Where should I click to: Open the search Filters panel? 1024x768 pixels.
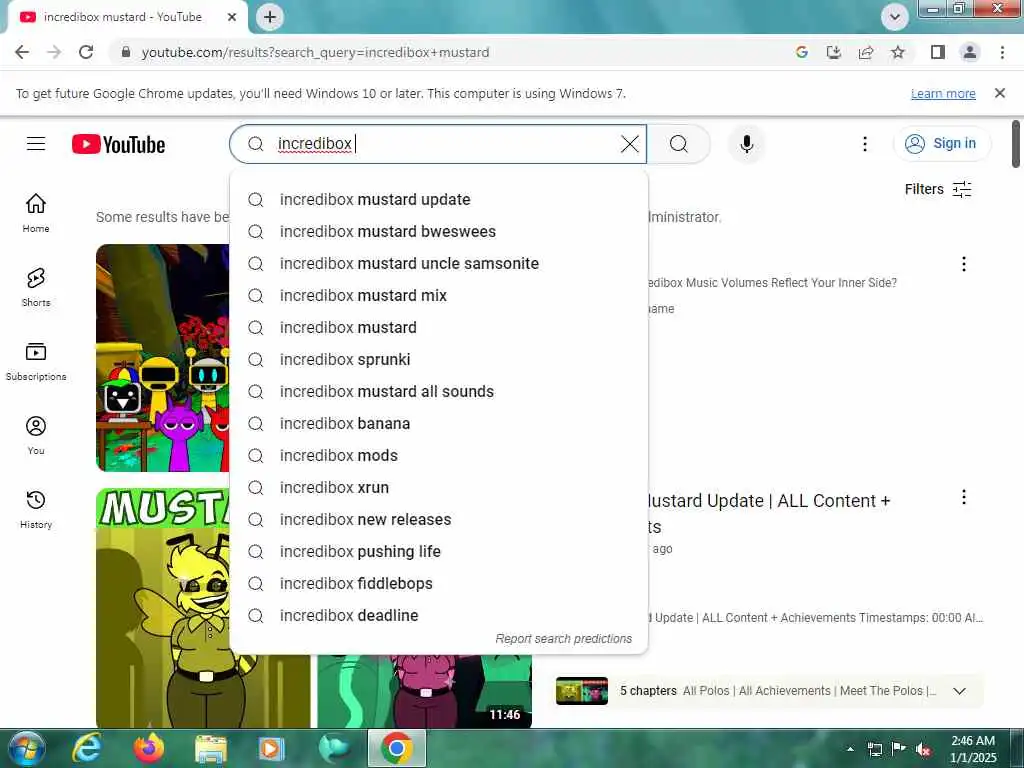coord(938,189)
